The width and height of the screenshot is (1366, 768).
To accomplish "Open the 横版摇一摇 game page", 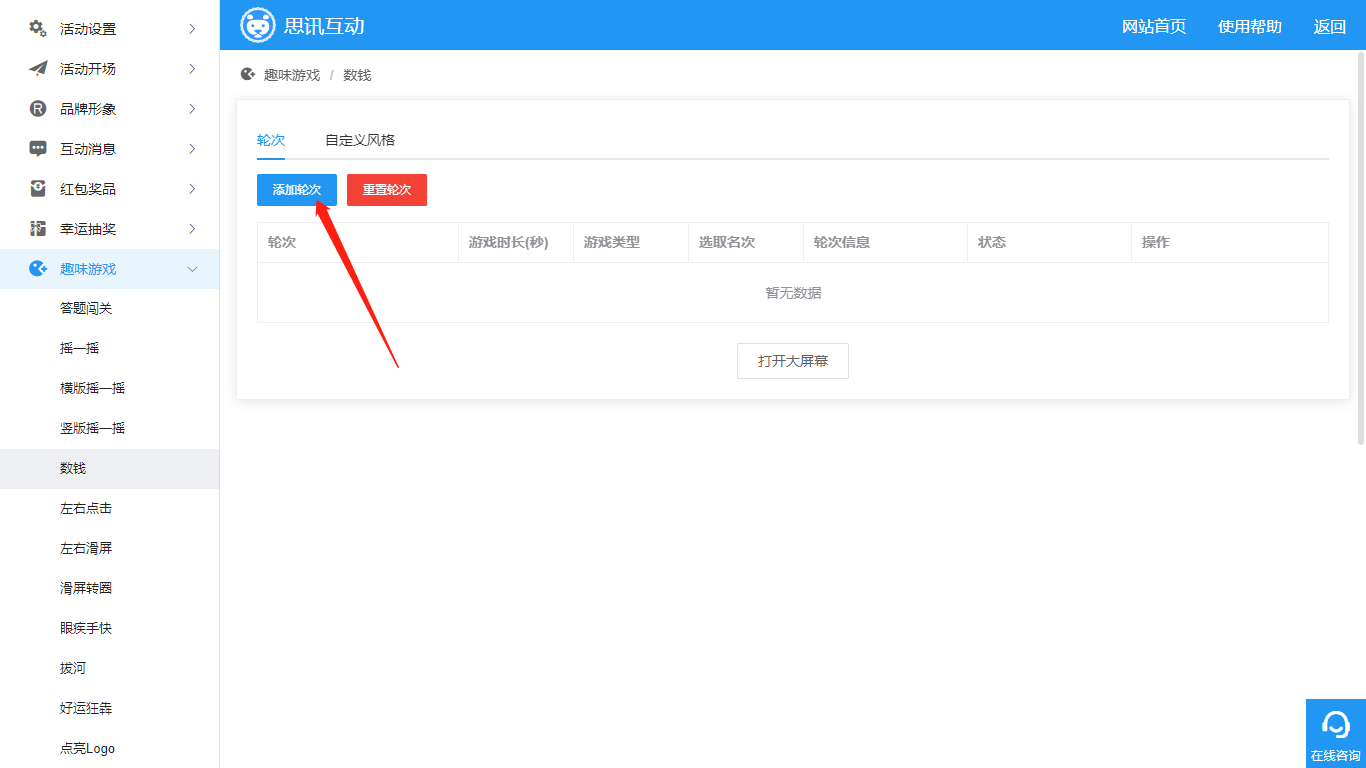I will click(110, 388).
